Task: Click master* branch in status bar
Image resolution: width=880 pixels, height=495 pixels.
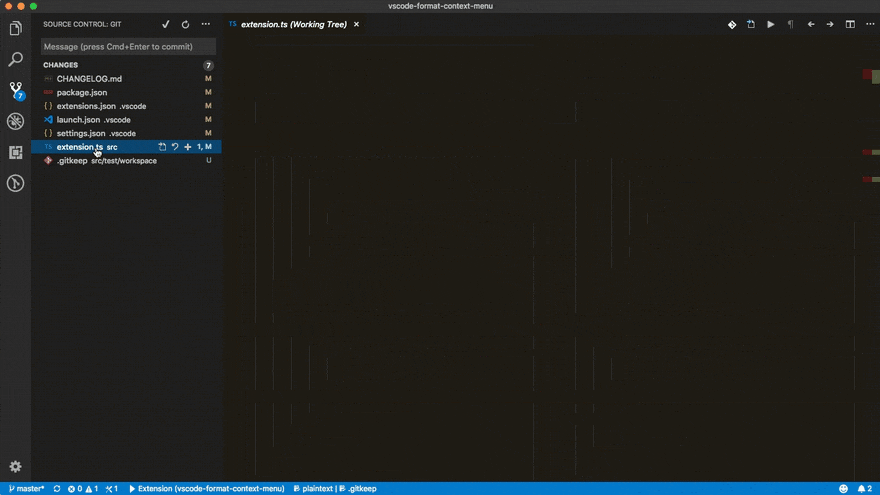Action: coord(26,488)
